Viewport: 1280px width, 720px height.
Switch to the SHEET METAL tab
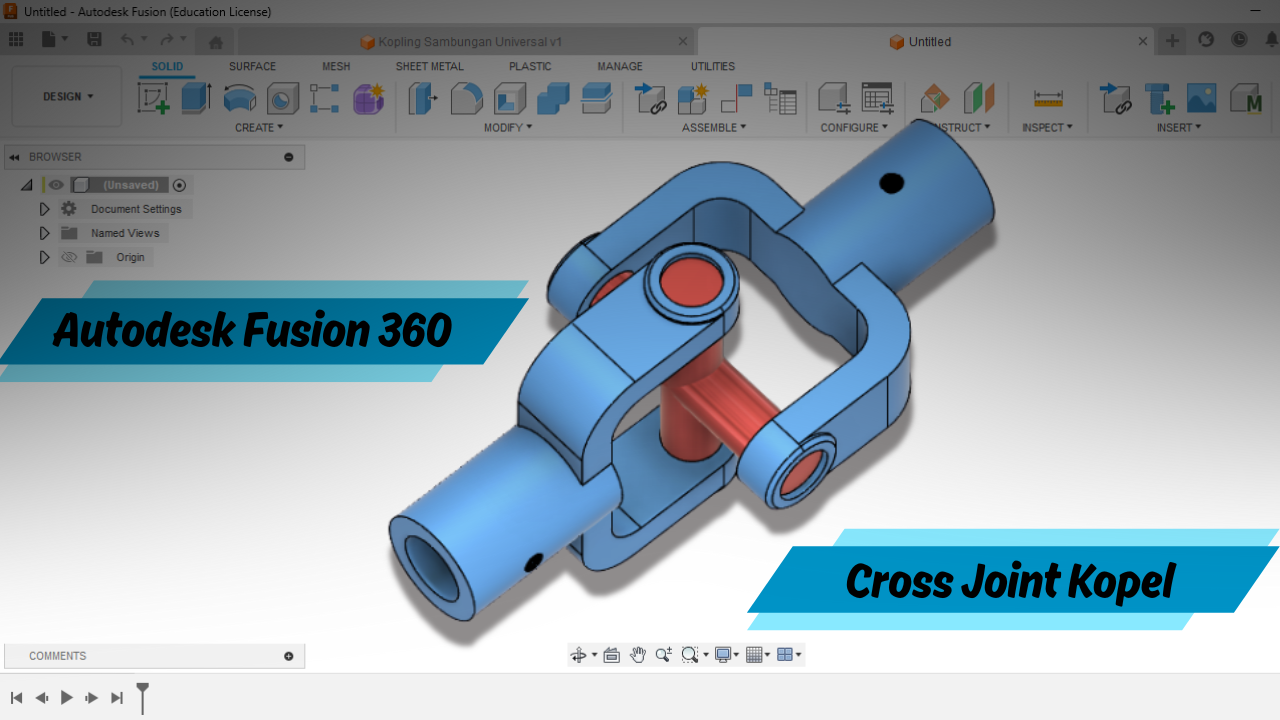click(429, 66)
